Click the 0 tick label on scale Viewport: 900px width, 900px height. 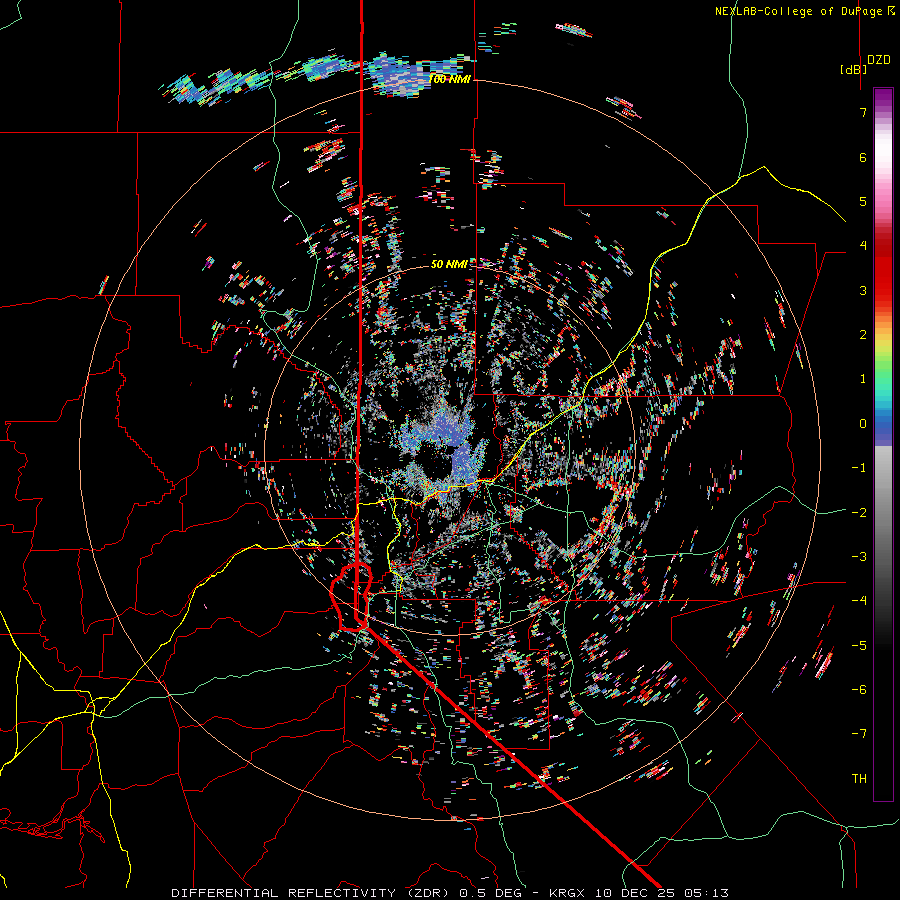tap(863, 424)
